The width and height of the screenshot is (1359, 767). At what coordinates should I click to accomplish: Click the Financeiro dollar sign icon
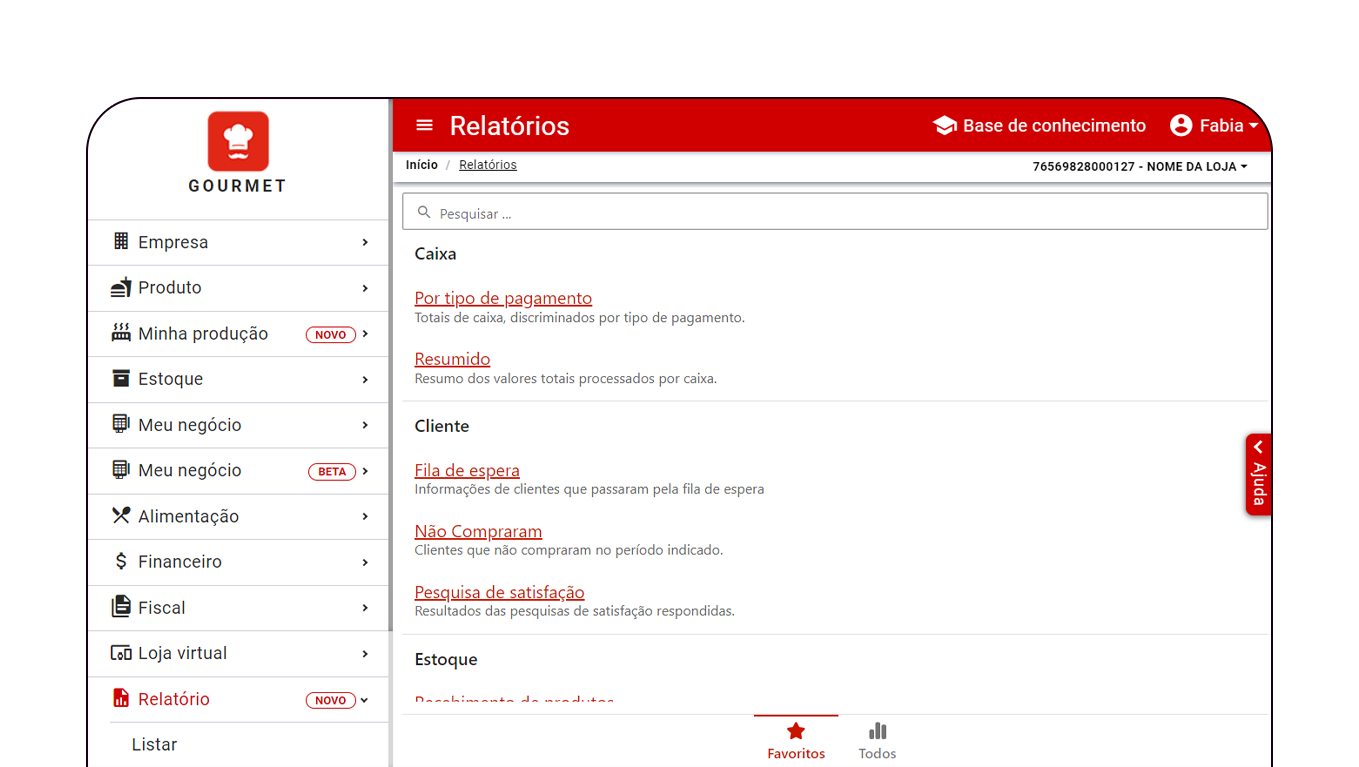click(x=121, y=561)
